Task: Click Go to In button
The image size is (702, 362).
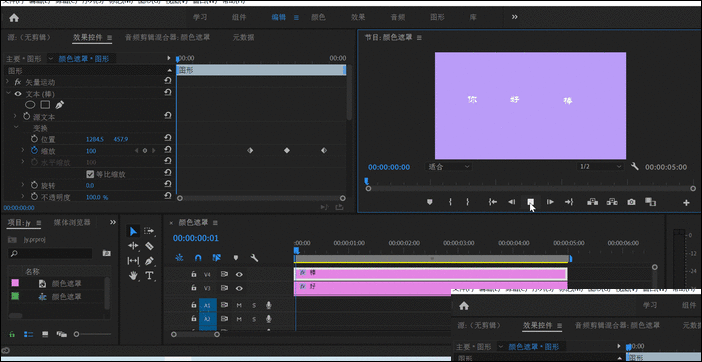Action: click(x=492, y=202)
